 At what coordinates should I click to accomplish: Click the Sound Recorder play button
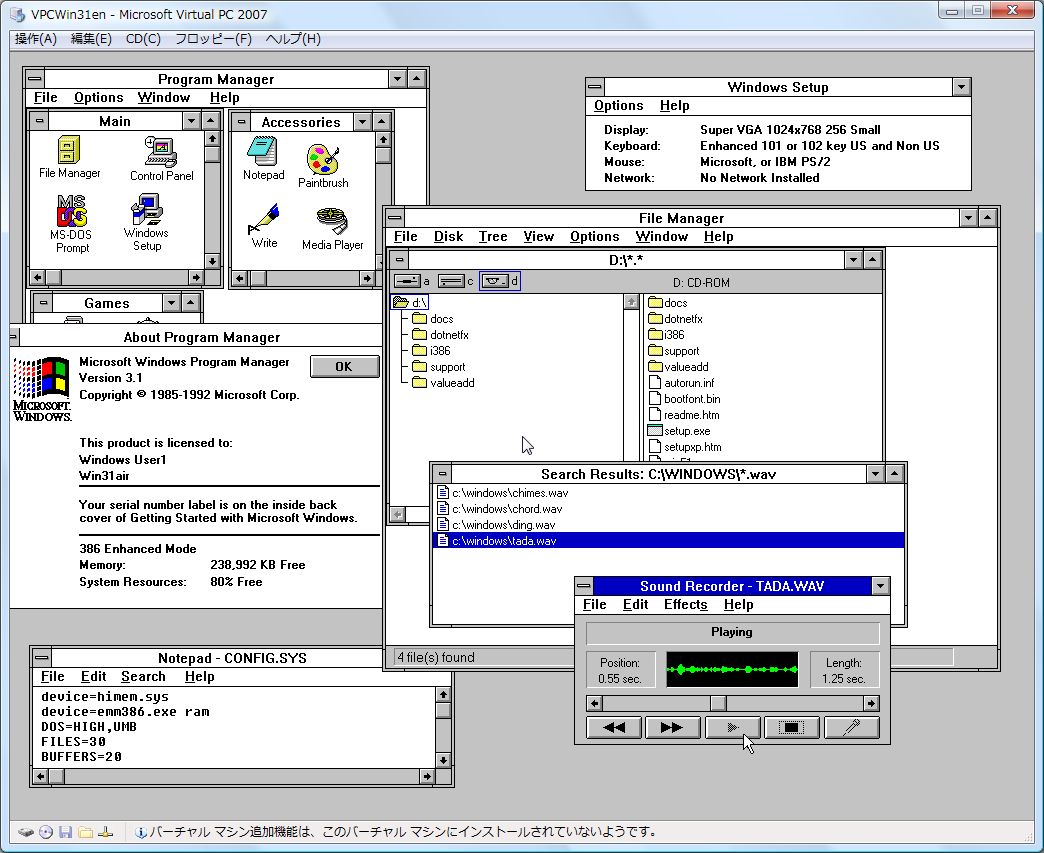click(x=732, y=727)
